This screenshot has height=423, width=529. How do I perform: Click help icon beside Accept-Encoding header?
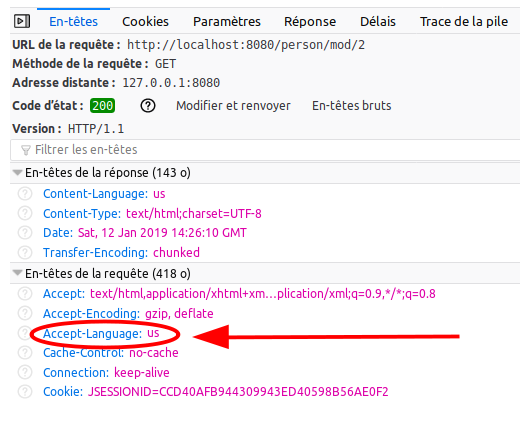(25, 313)
